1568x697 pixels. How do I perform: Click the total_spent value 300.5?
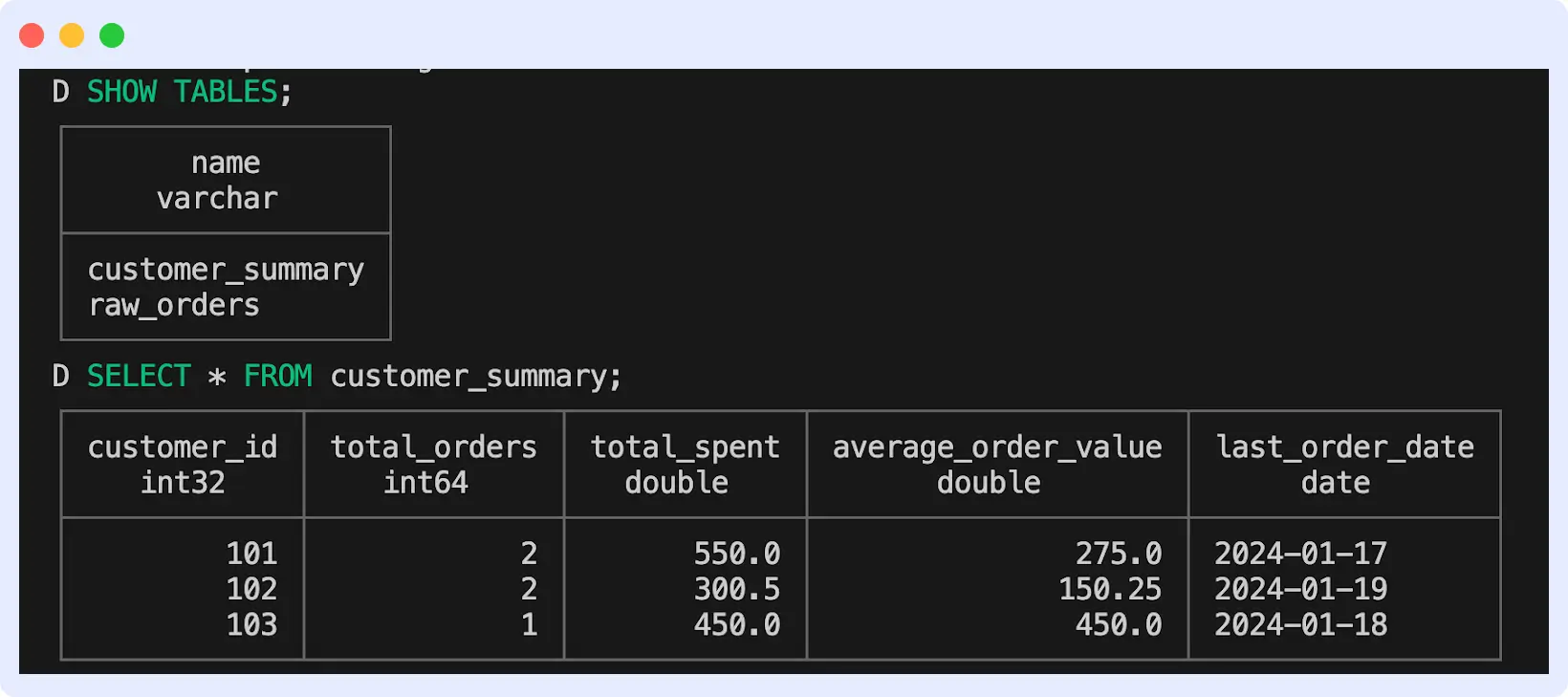point(738,589)
